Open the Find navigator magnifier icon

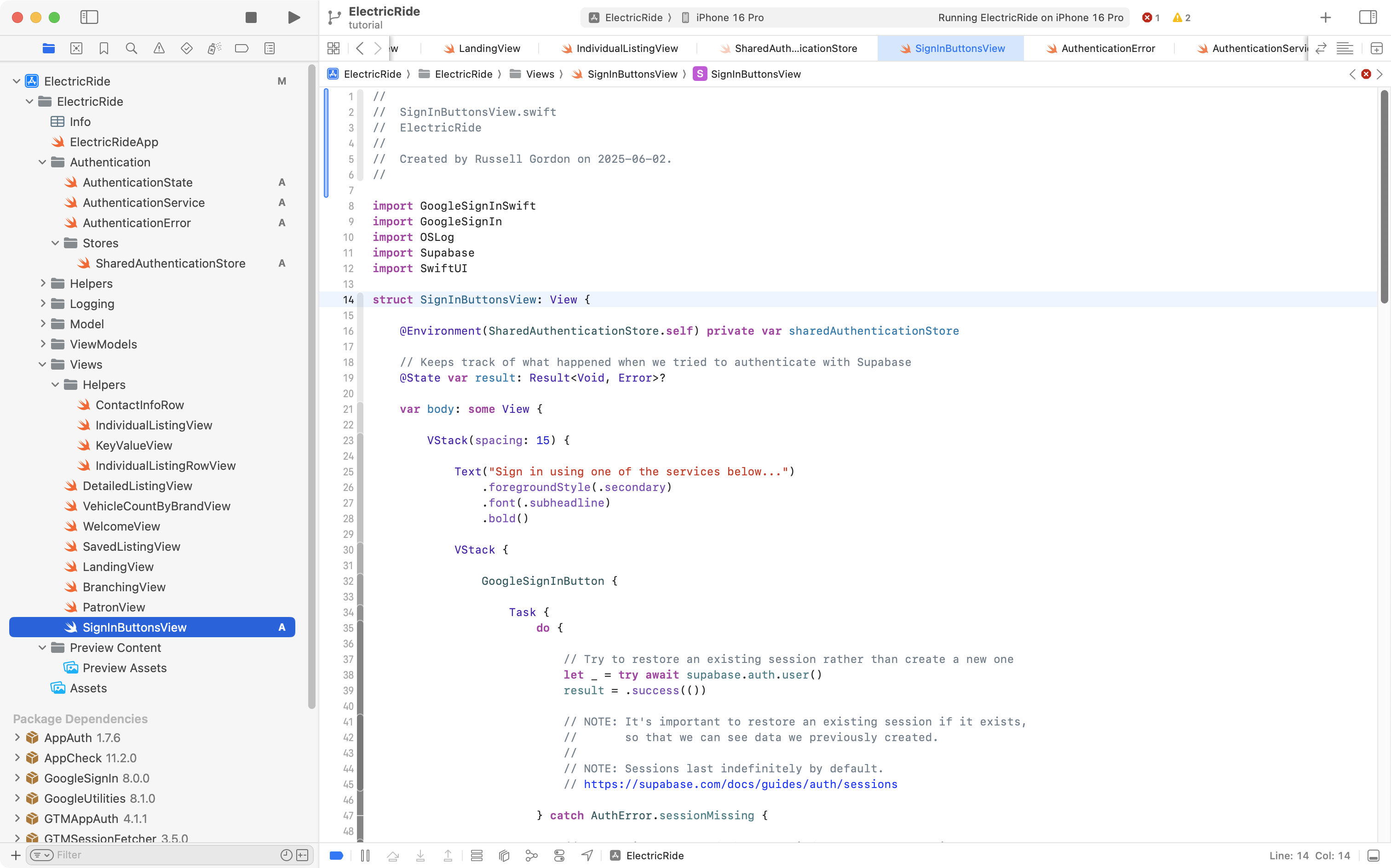[132, 48]
